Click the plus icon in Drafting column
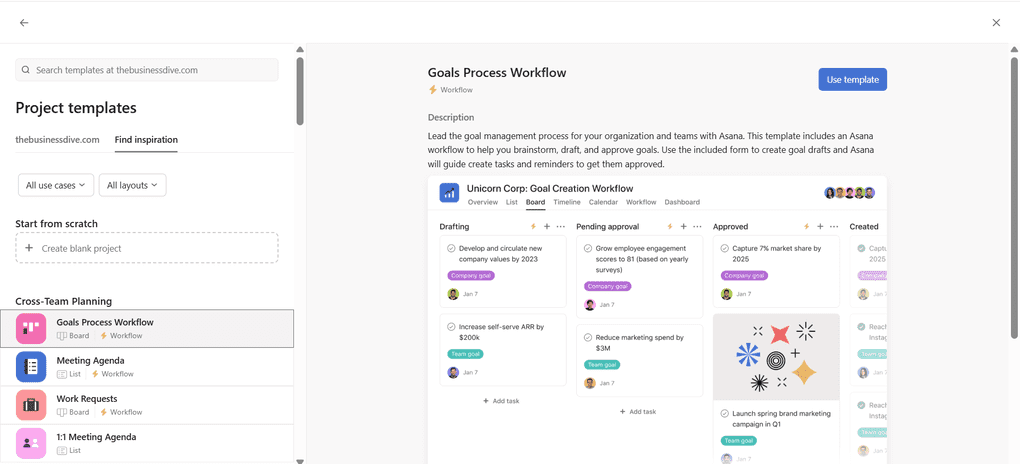 click(547, 226)
